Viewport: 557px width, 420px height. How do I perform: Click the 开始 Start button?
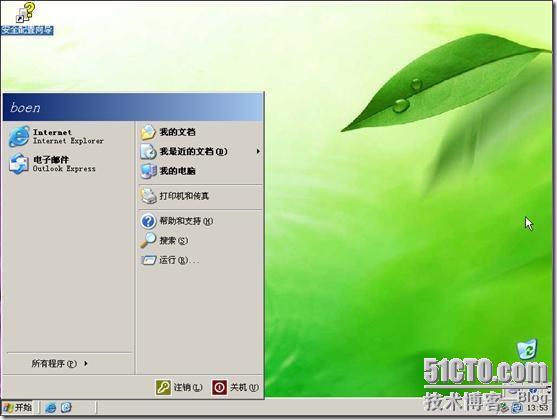(18, 407)
